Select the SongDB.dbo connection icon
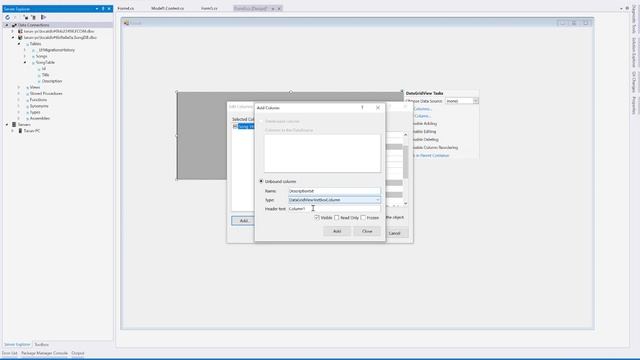 coord(20,38)
